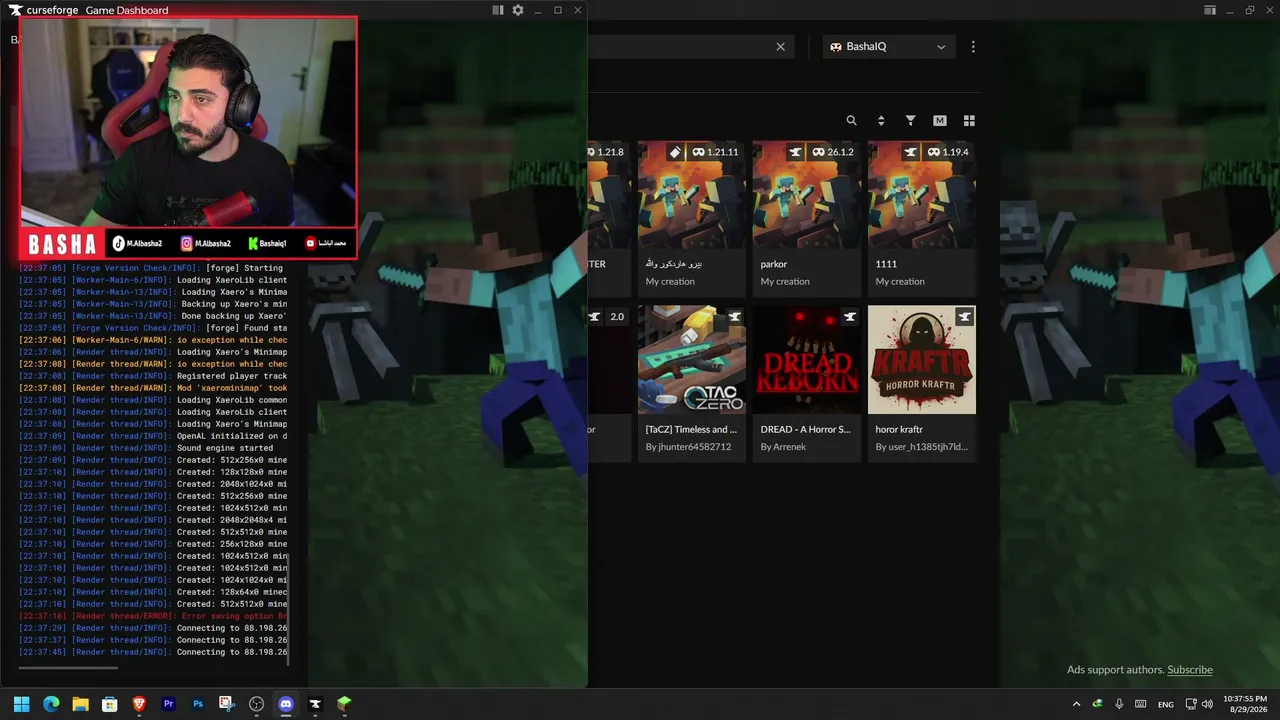Switch to Brave browser in the taskbar
1280x720 pixels.
click(x=139, y=704)
